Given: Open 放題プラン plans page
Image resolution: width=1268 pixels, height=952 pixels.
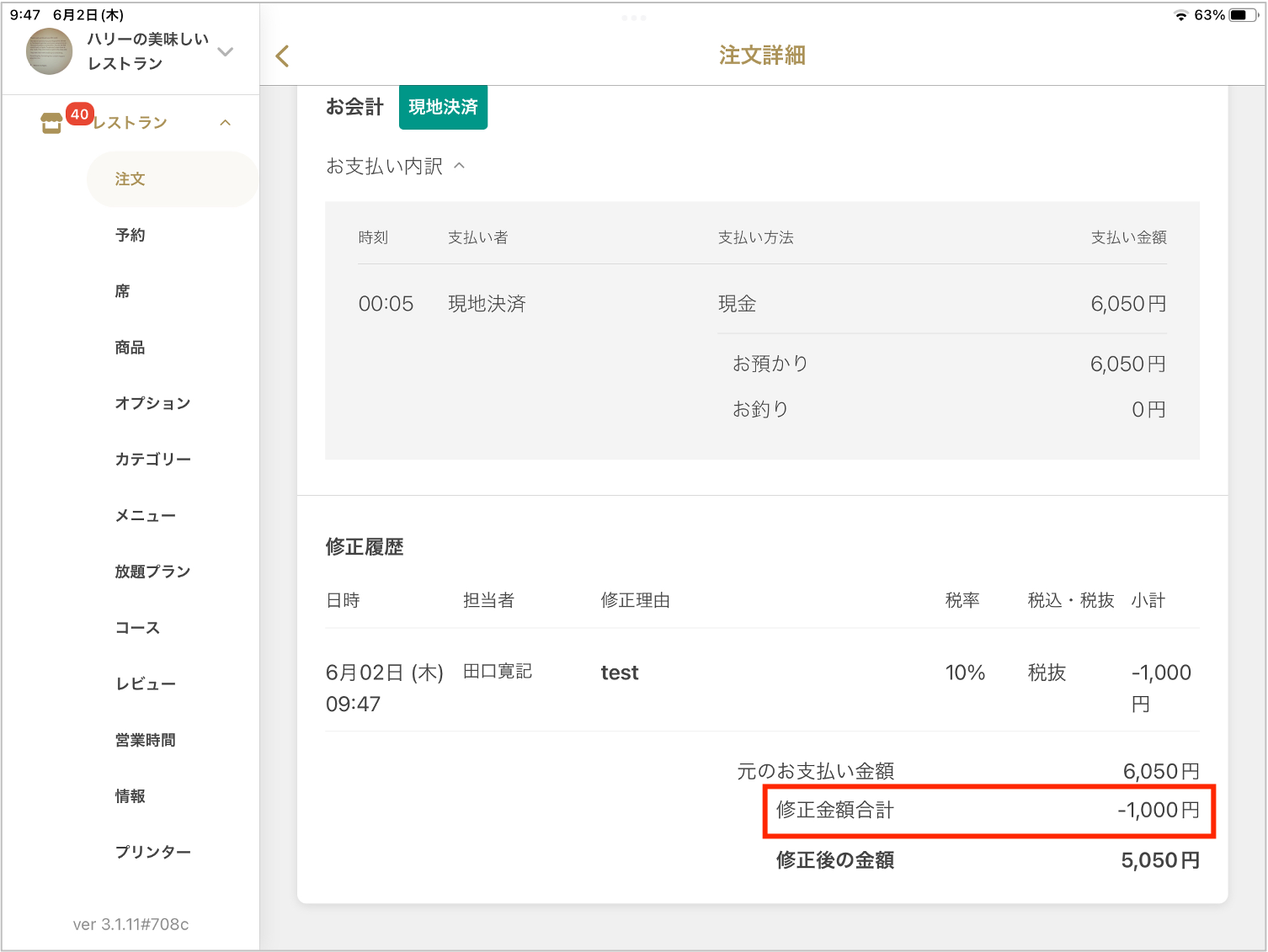Looking at the screenshot, I should coord(152,572).
